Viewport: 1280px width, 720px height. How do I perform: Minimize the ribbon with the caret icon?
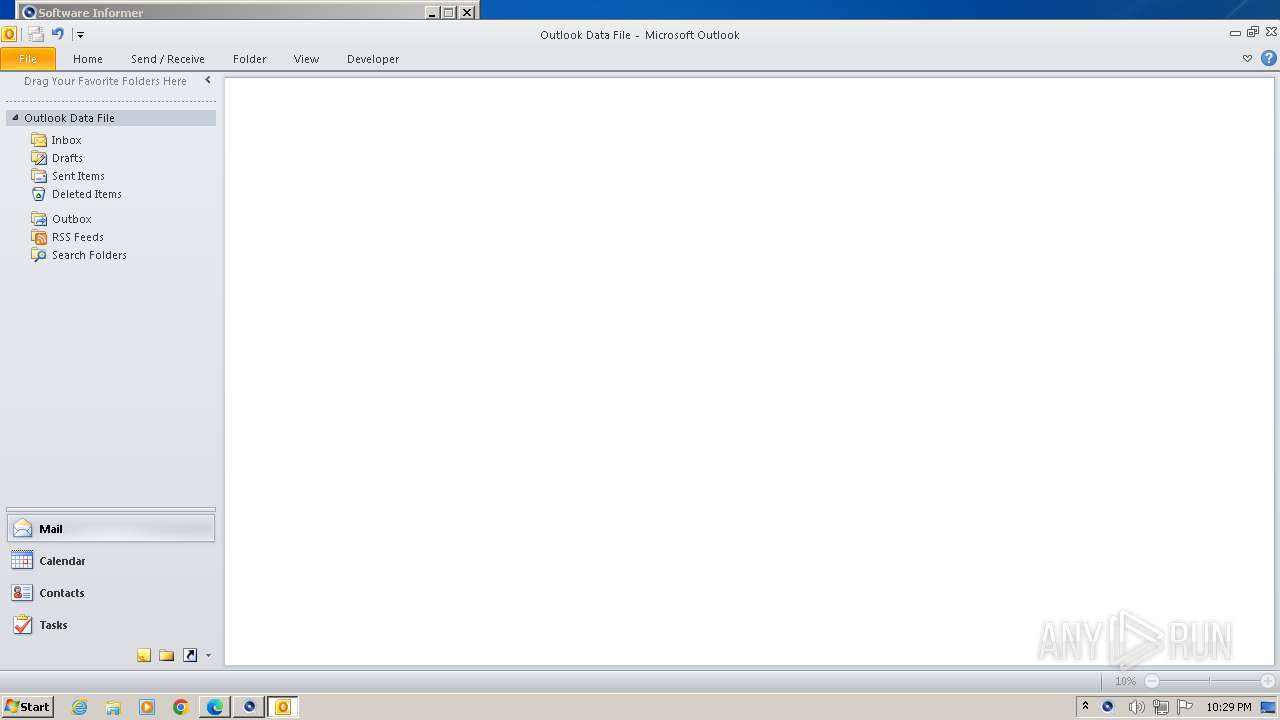(1247, 58)
